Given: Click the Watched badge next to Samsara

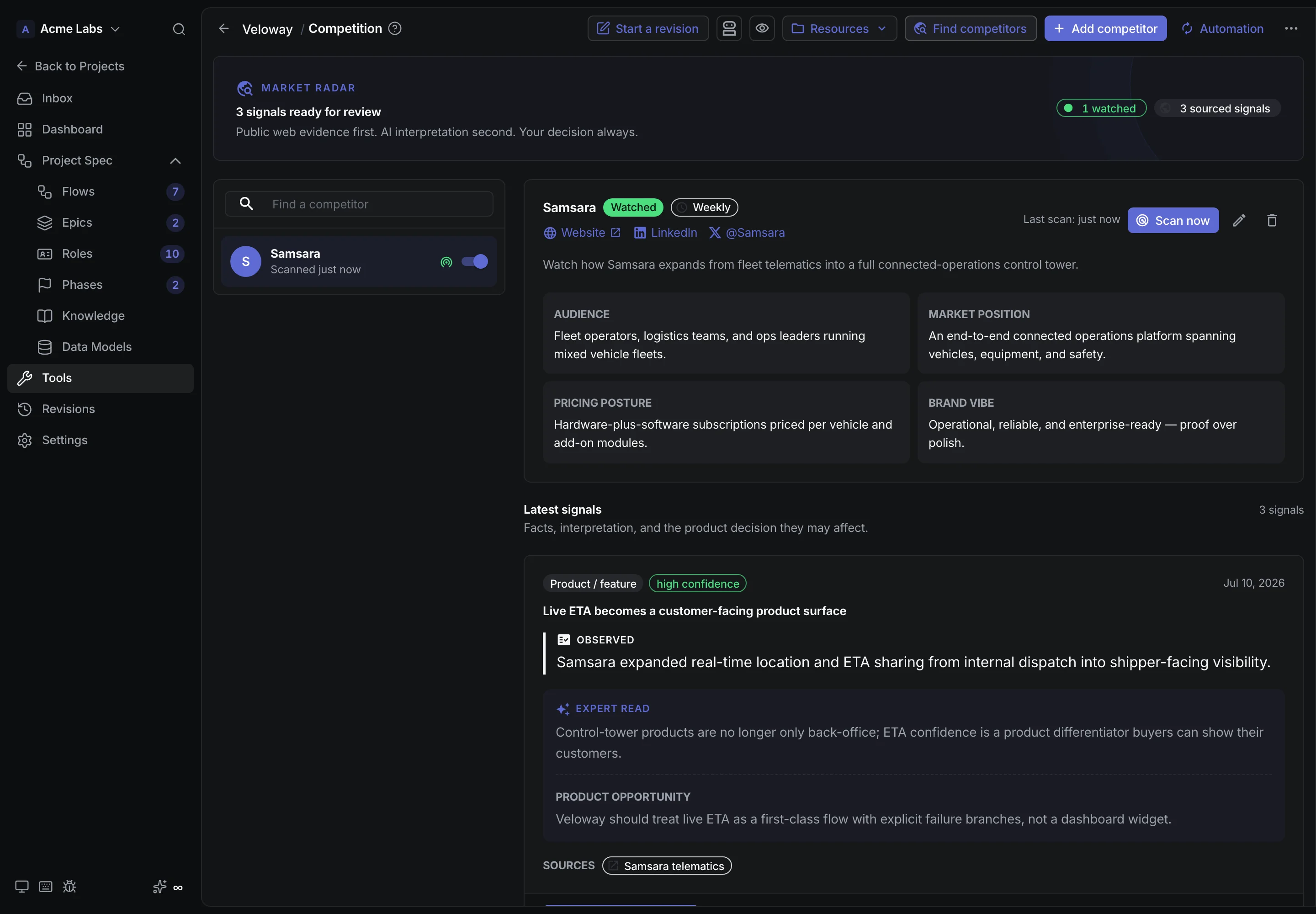Looking at the screenshot, I should pyautogui.click(x=633, y=207).
